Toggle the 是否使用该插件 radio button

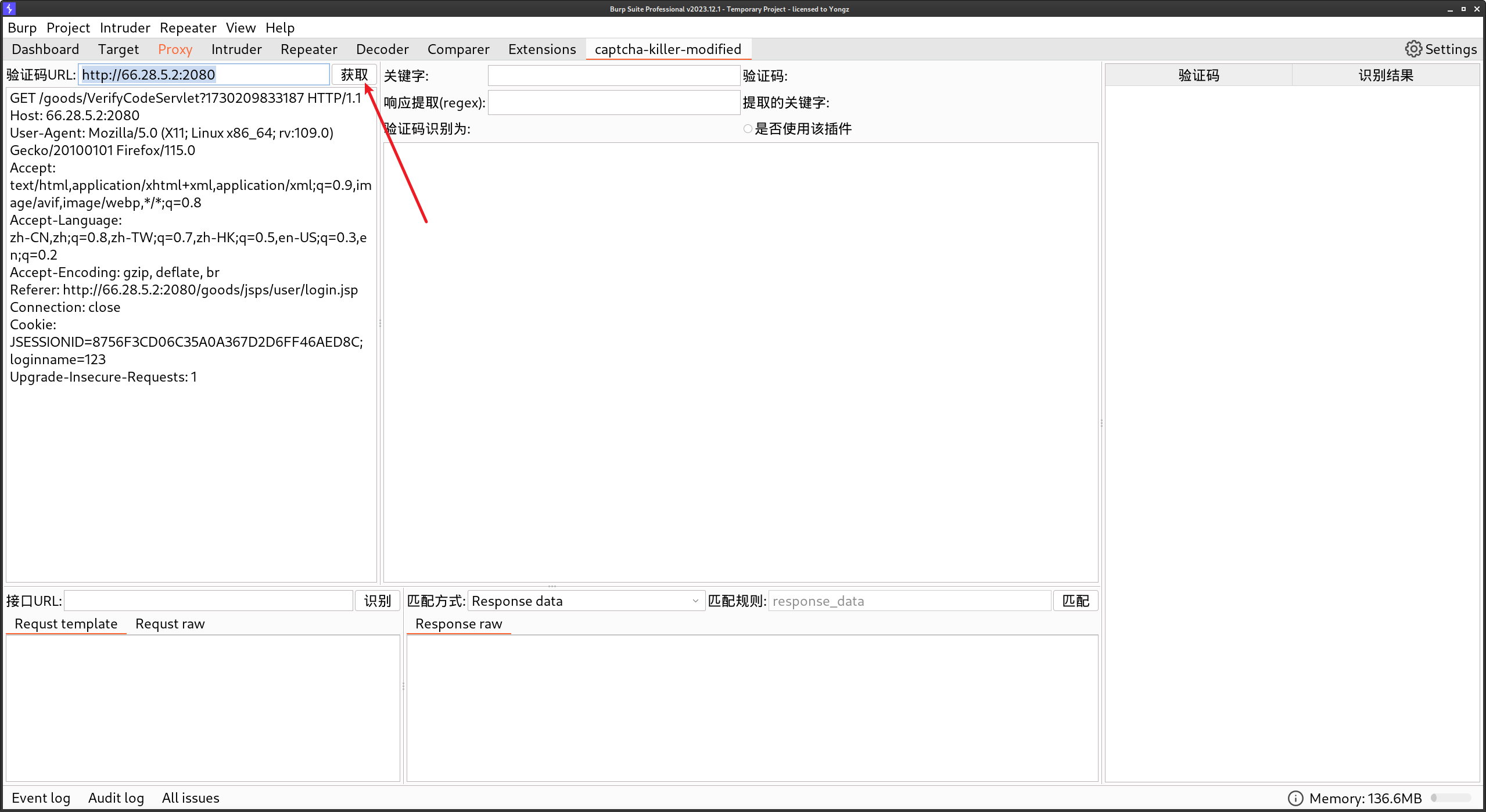click(x=748, y=129)
